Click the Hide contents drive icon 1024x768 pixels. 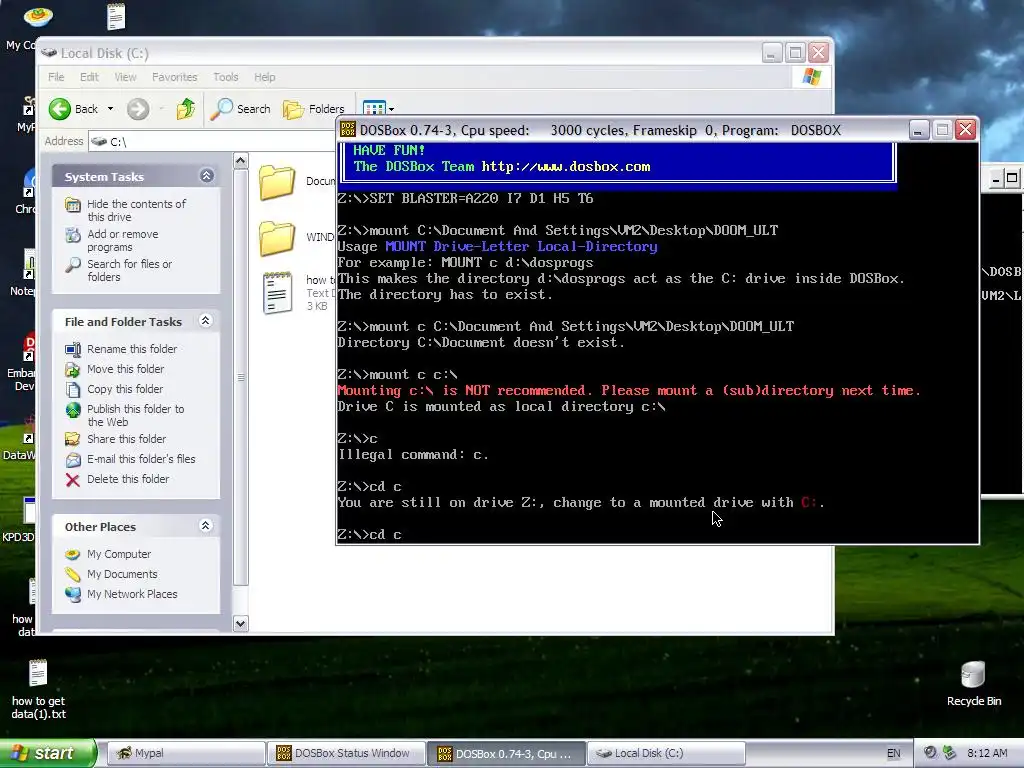(73, 205)
